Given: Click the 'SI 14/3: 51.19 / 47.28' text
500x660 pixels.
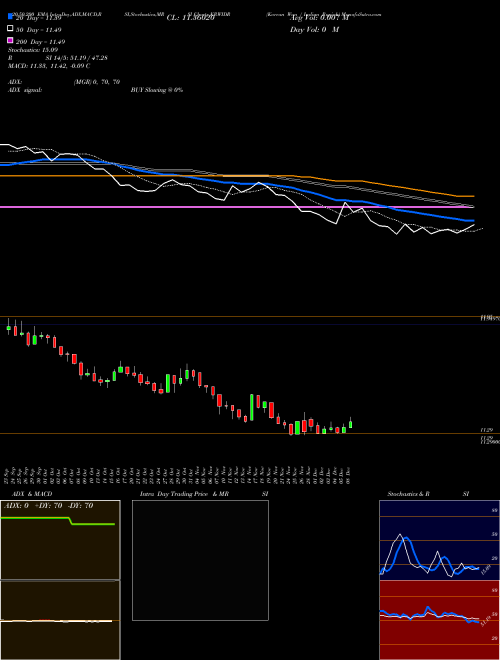Looking at the screenshot, I should point(77,58).
